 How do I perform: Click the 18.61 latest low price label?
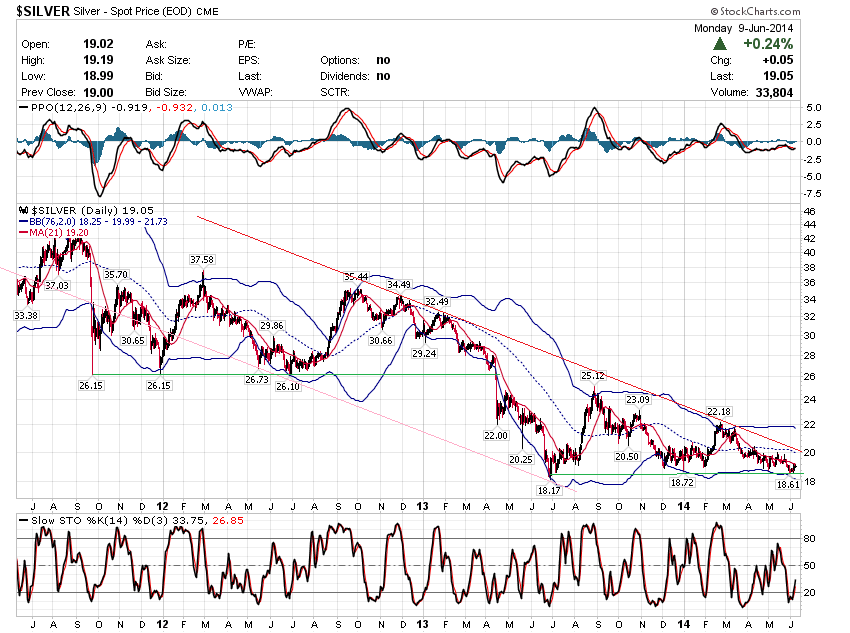788,484
